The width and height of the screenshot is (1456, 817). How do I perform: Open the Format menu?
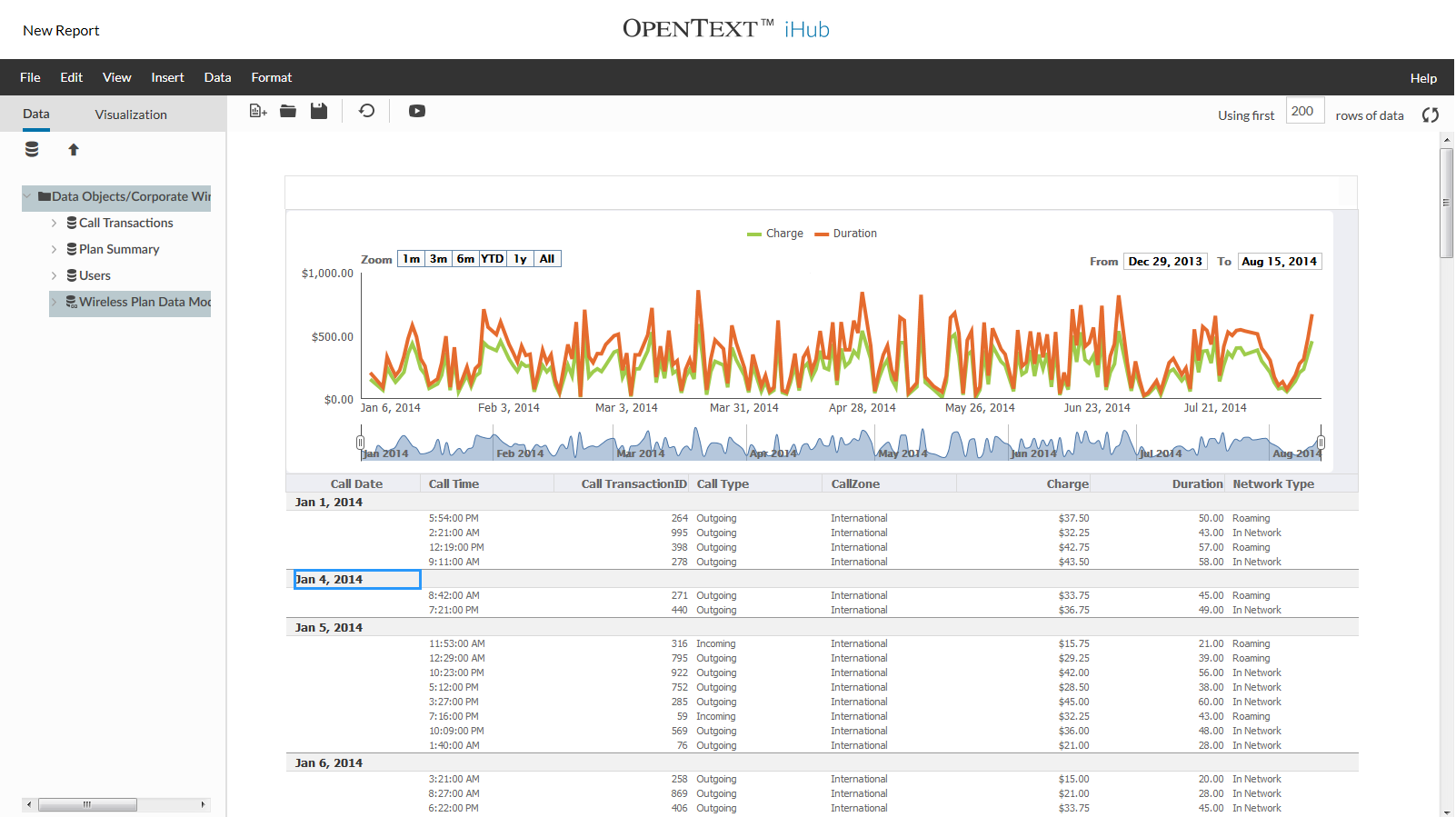pyautogui.click(x=272, y=77)
